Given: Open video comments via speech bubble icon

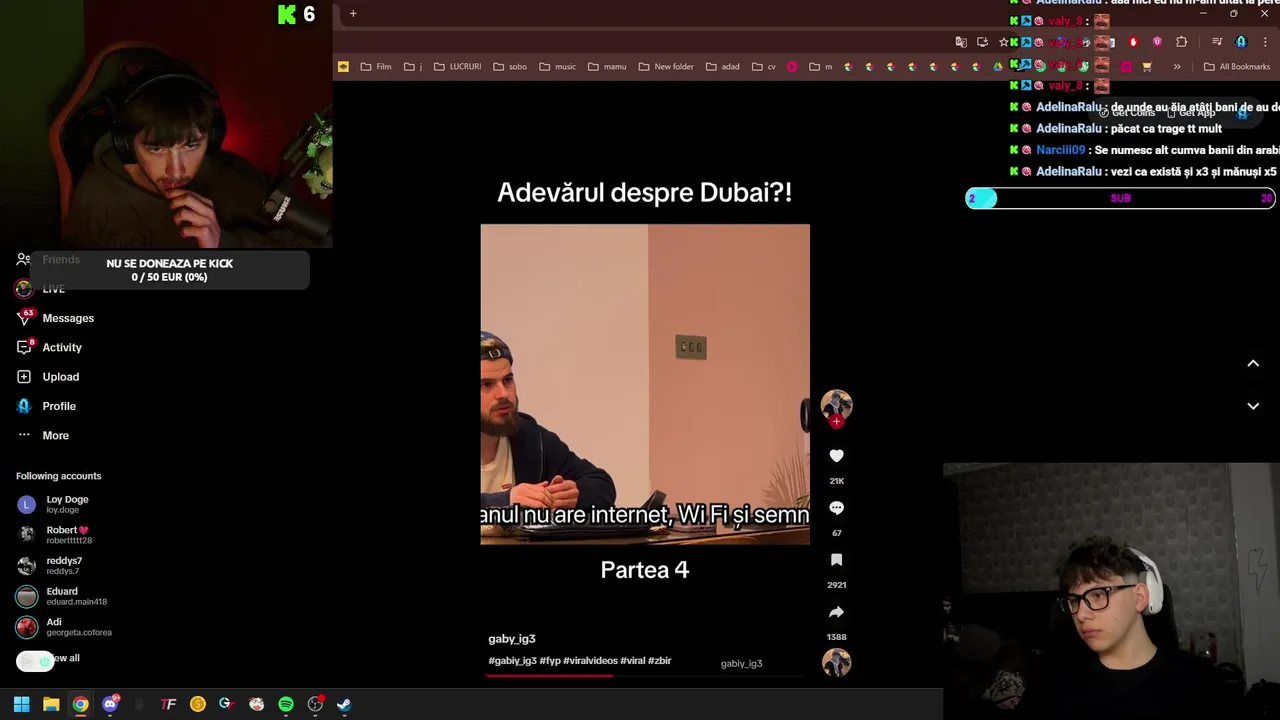Looking at the screenshot, I should pos(836,508).
